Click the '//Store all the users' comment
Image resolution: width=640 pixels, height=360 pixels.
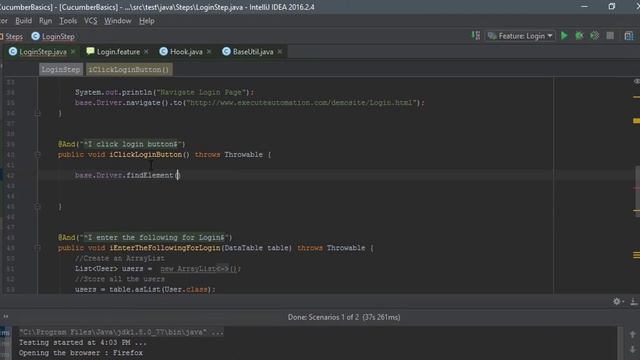point(120,279)
